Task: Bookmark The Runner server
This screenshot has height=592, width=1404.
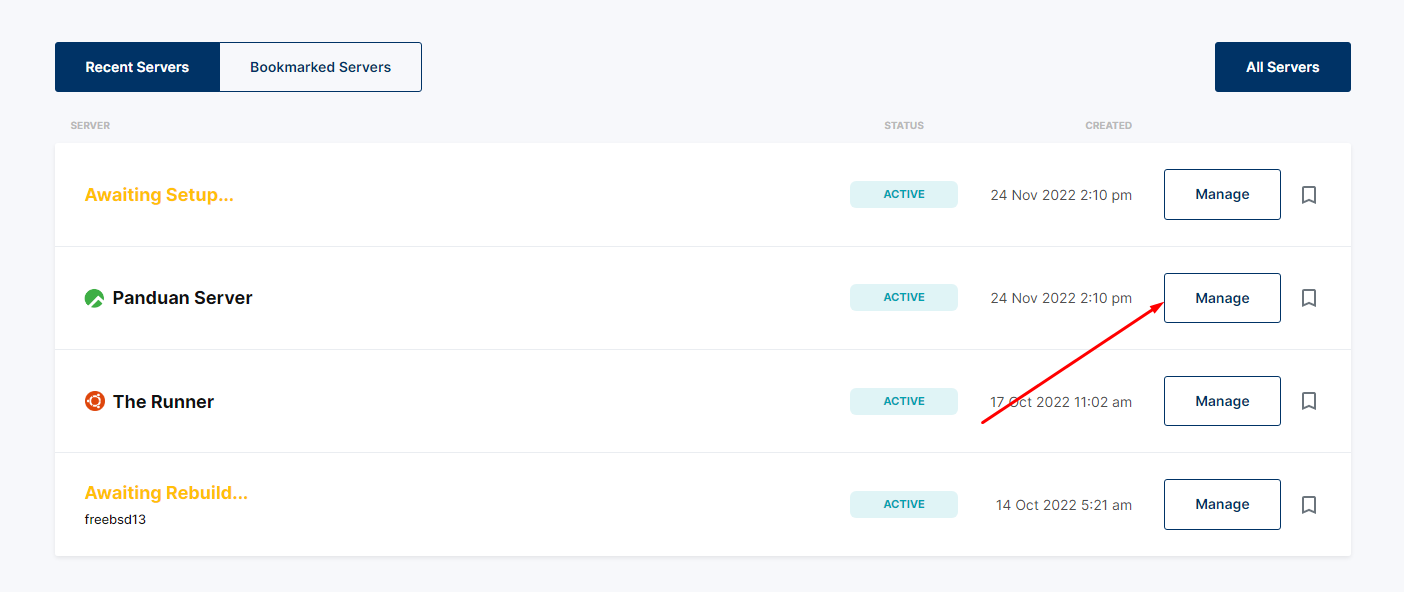Action: (x=1309, y=401)
